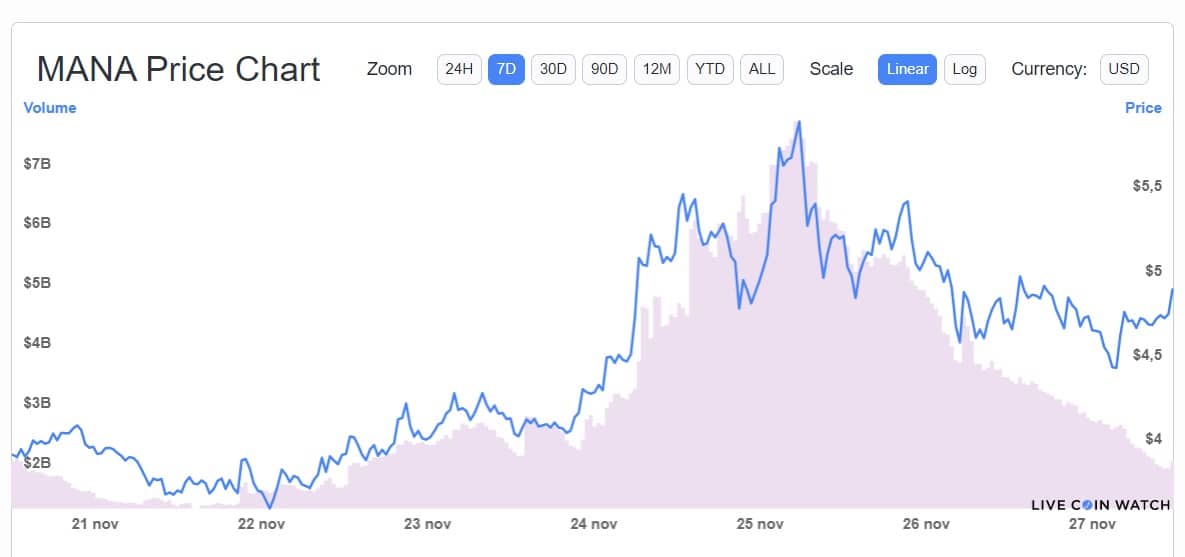The width and height of the screenshot is (1185, 557).
Task: Select the 7D zoom range
Action: (506, 69)
